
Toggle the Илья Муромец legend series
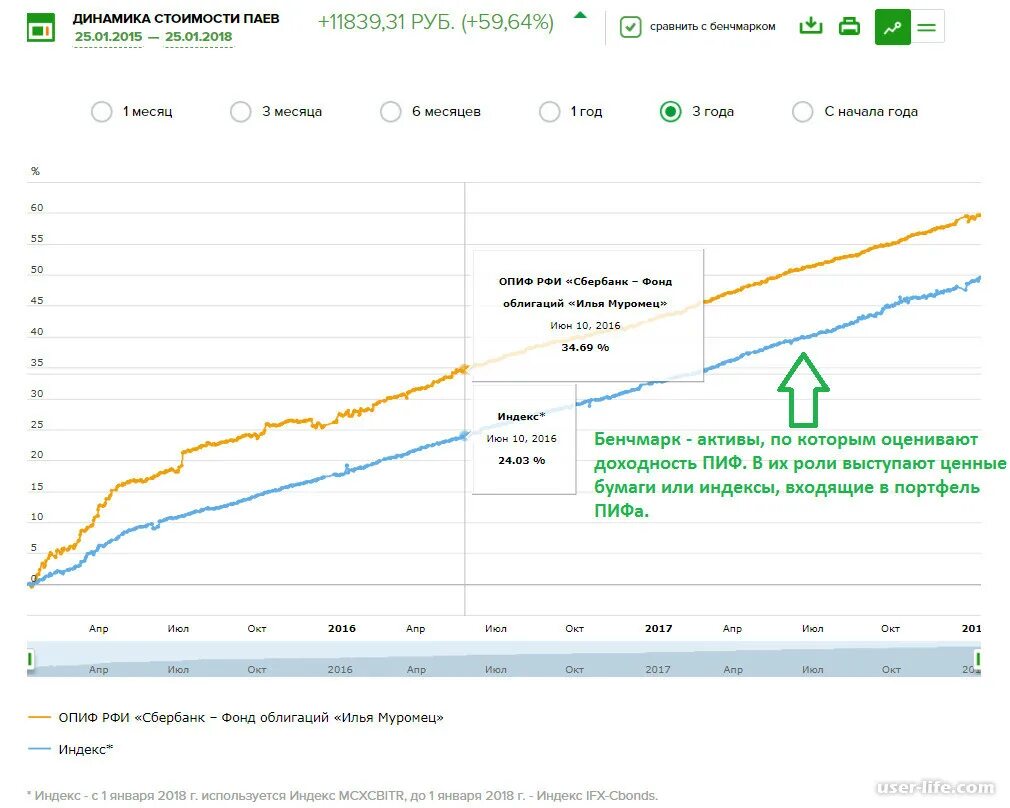tap(251, 717)
